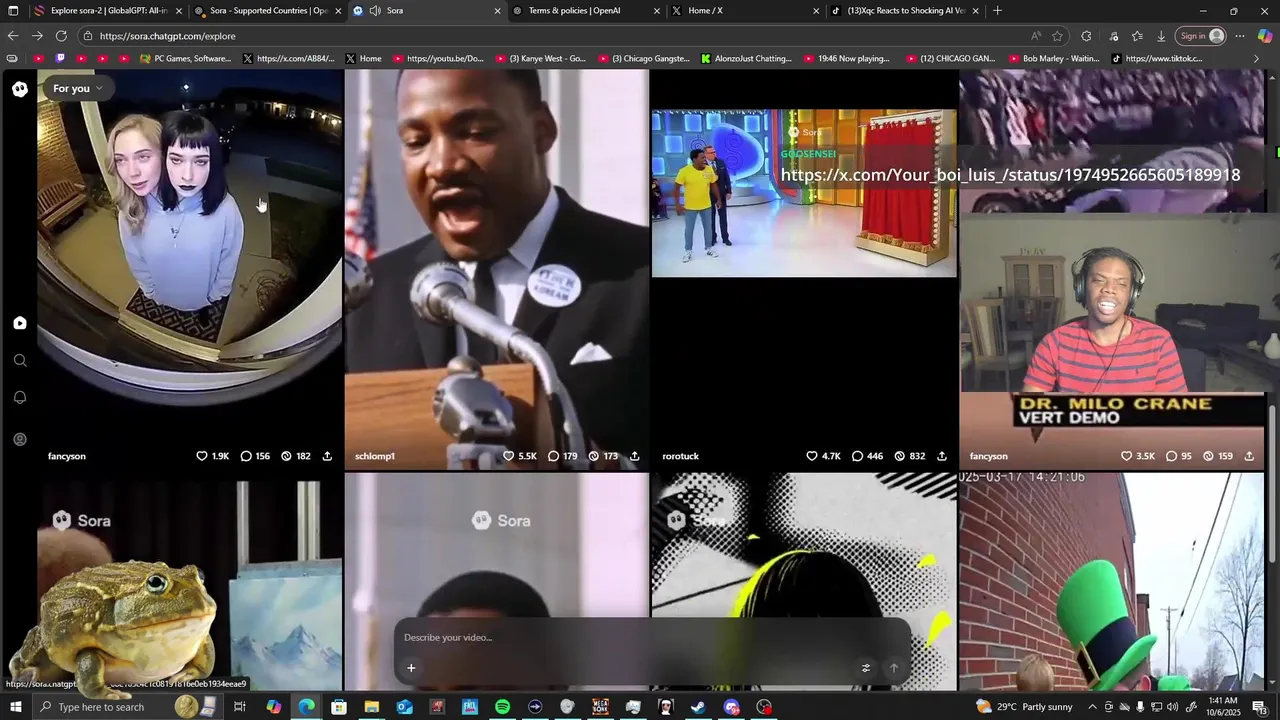The image size is (1280, 720).
Task: Open the rorotuck creator profile
Action: tap(680, 456)
